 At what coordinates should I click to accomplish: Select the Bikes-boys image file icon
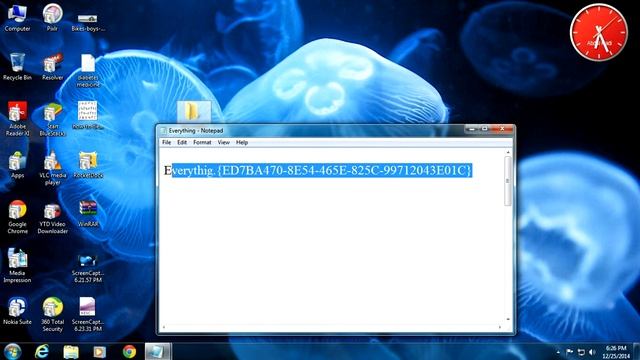88,22
